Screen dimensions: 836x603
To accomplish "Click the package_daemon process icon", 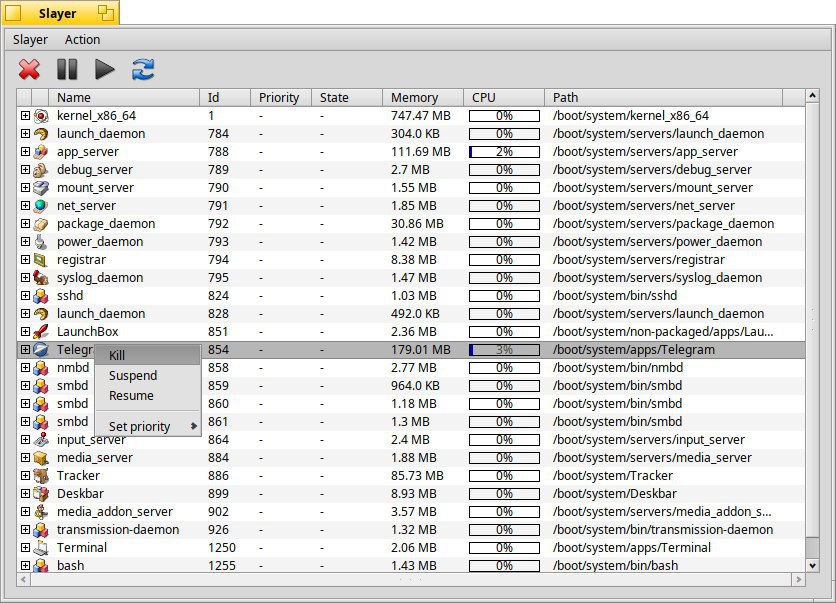I will (41, 224).
